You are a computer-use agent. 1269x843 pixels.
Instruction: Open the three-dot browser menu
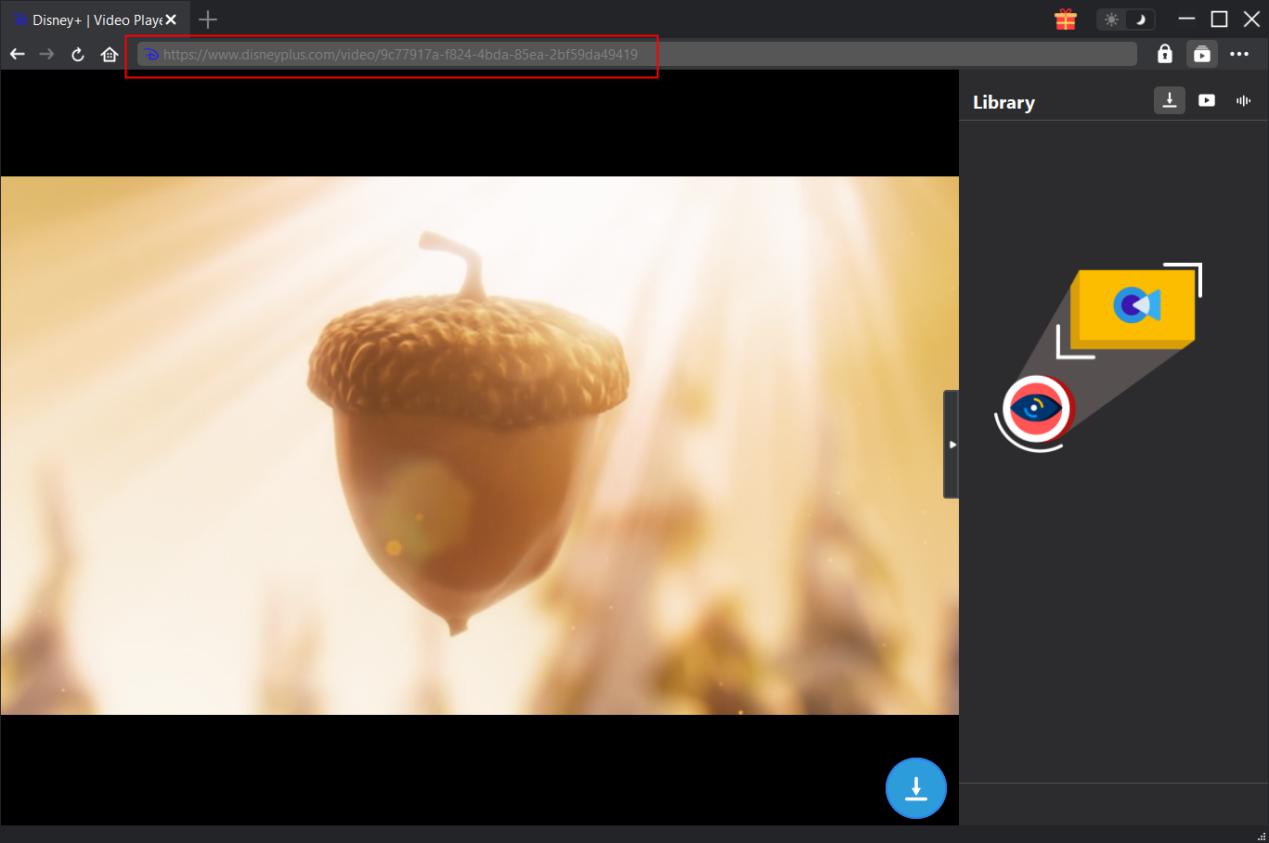point(1240,54)
